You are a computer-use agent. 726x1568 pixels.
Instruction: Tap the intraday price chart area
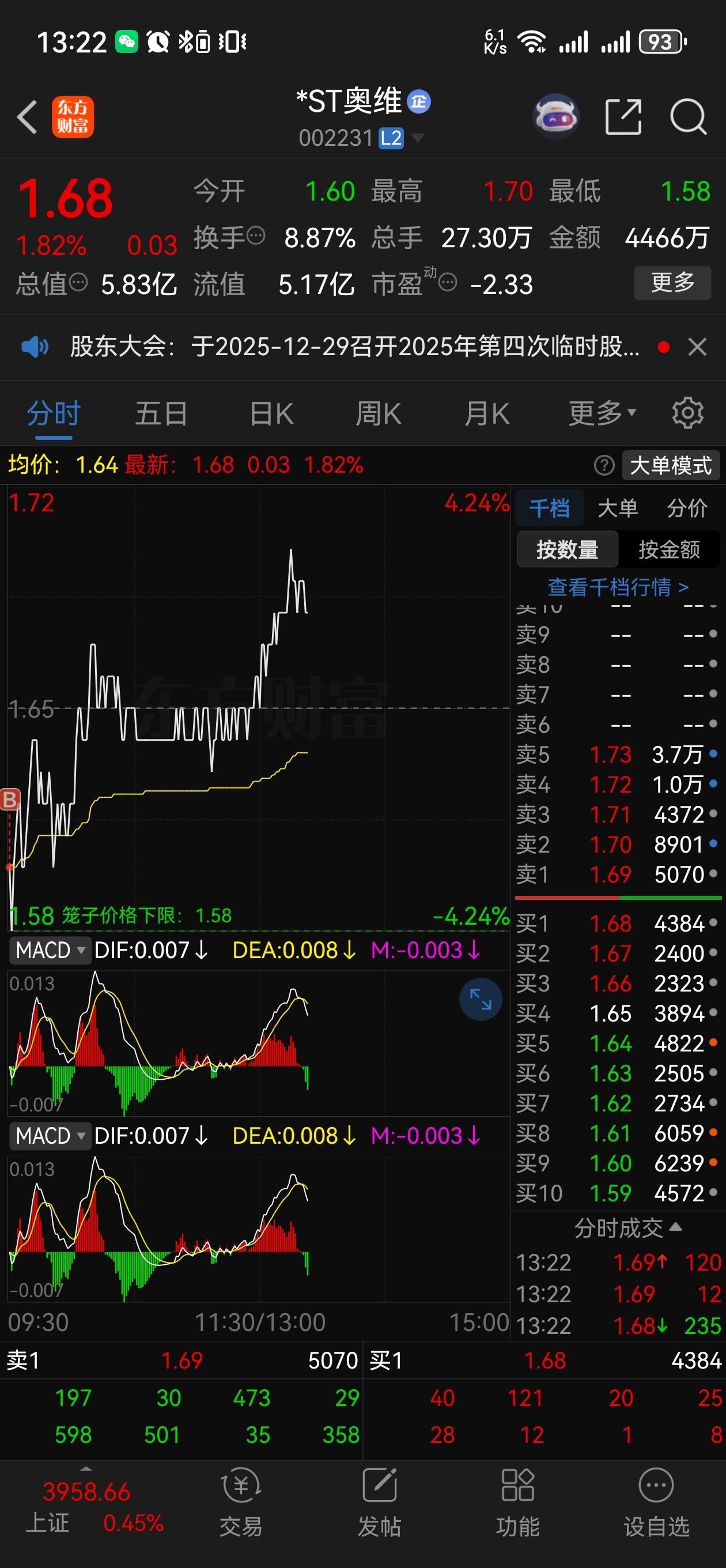258,707
